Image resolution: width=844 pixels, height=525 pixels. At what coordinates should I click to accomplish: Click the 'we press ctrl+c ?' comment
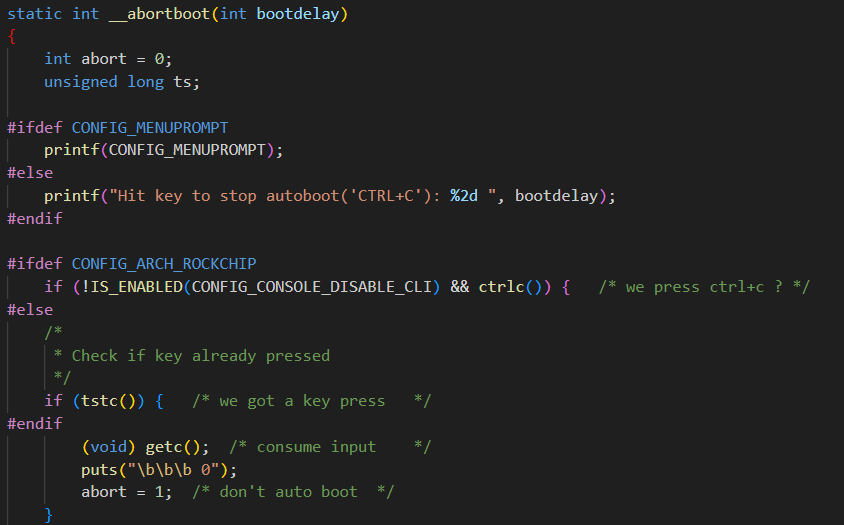pos(704,287)
